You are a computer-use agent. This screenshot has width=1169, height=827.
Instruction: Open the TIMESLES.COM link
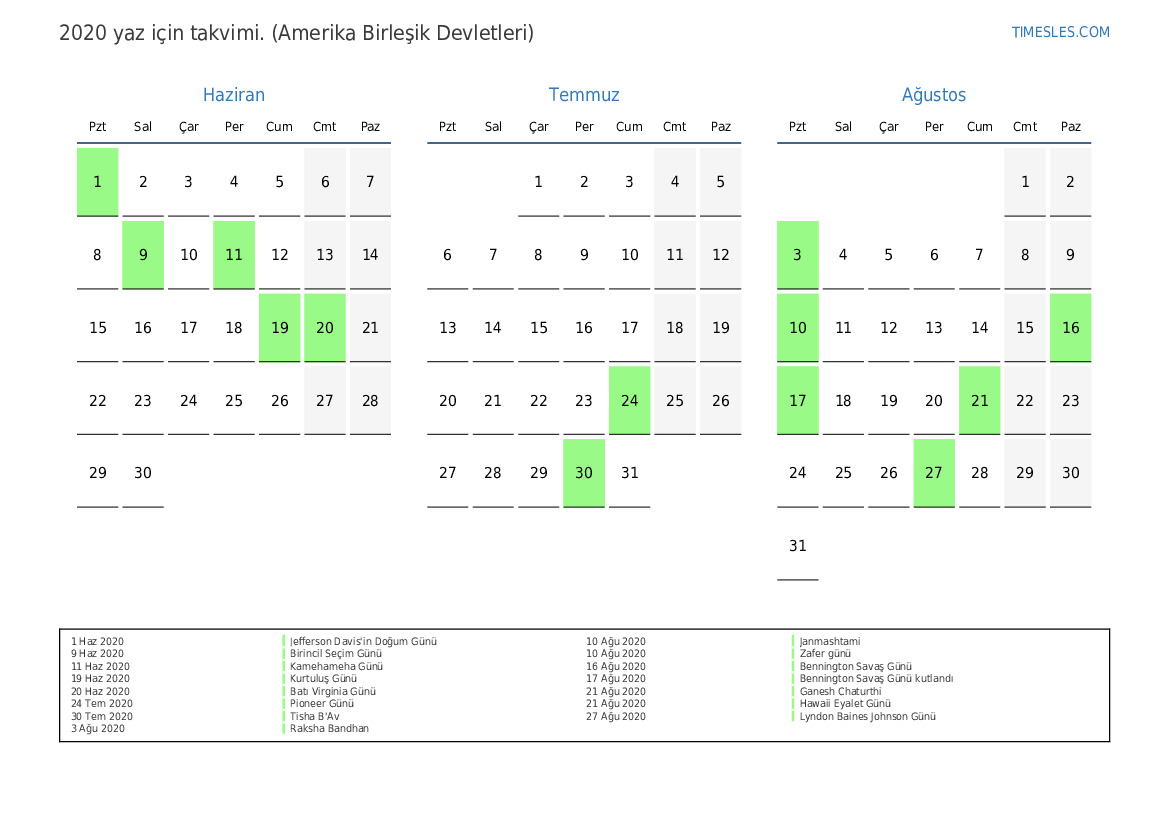[1060, 32]
